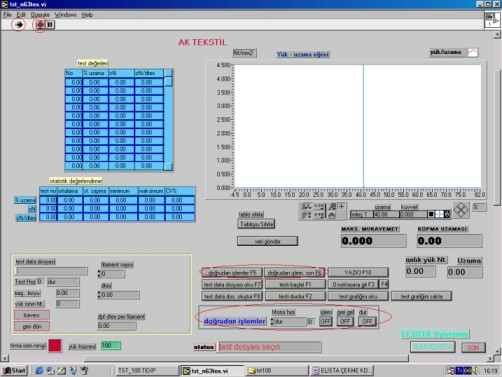Viewport: 502px width, 377px height.
Task: Toggle the geri dön button
Action: [32, 326]
